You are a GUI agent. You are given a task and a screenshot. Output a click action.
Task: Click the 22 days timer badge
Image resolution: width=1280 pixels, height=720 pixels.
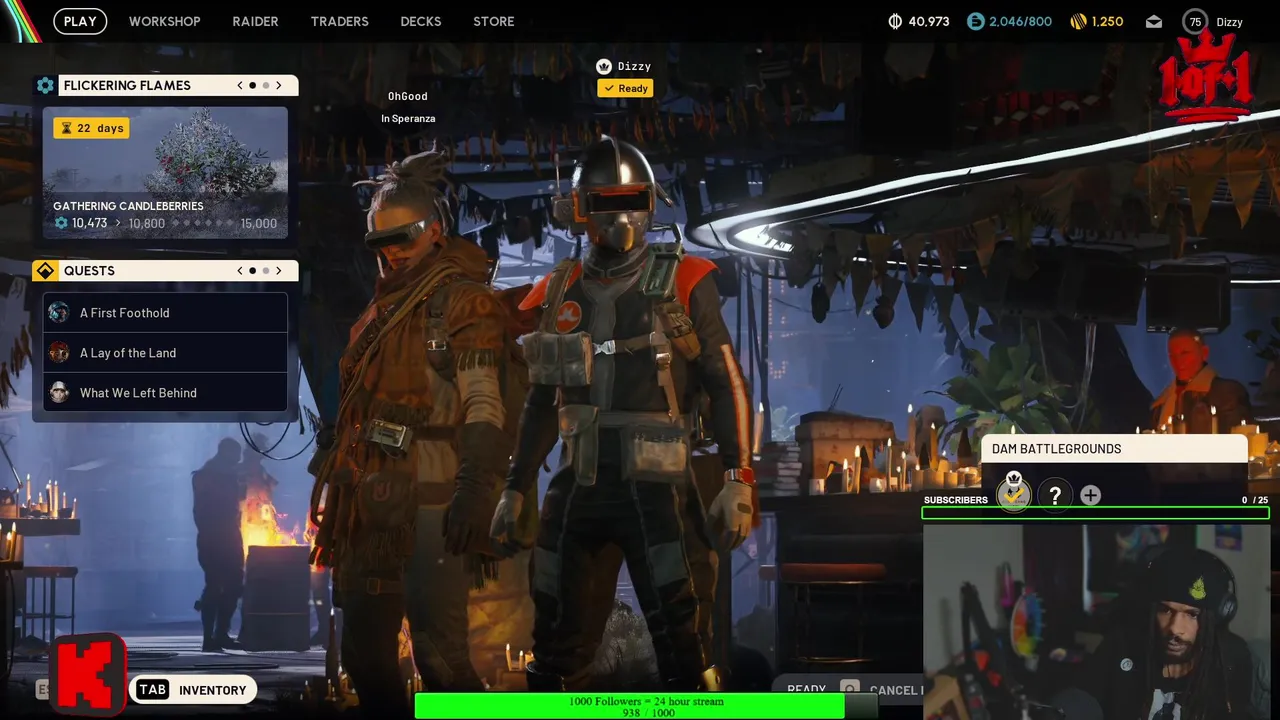point(92,128)
